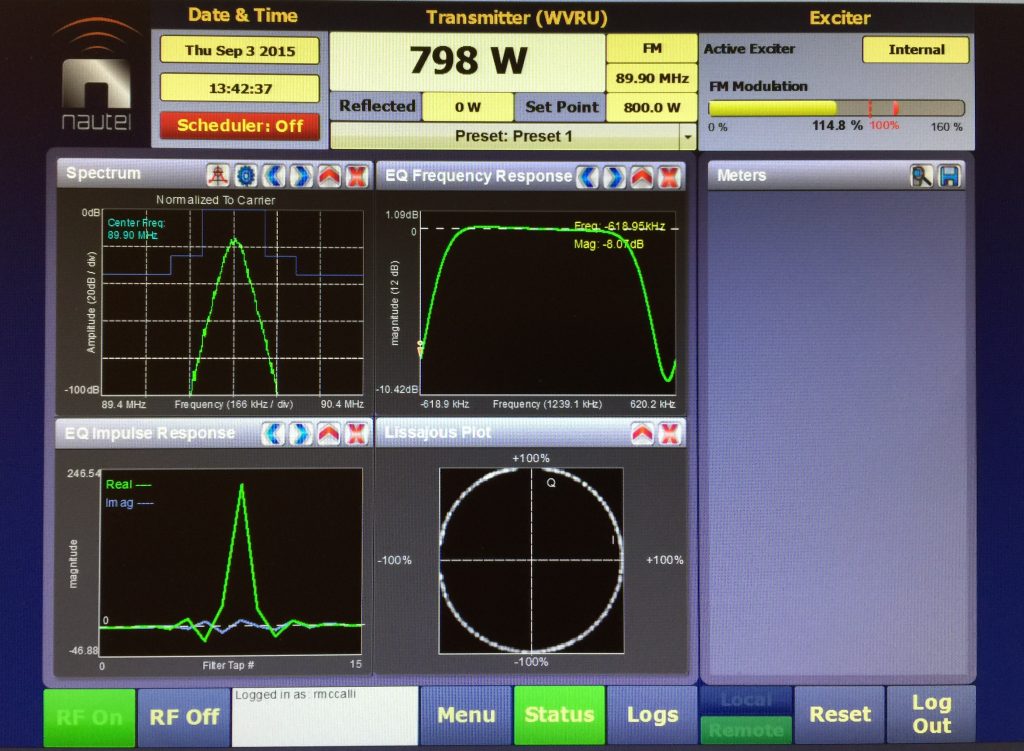Click the Internal active exciter field
Screen dimensions: 1024x751
(x=916, y=50)
